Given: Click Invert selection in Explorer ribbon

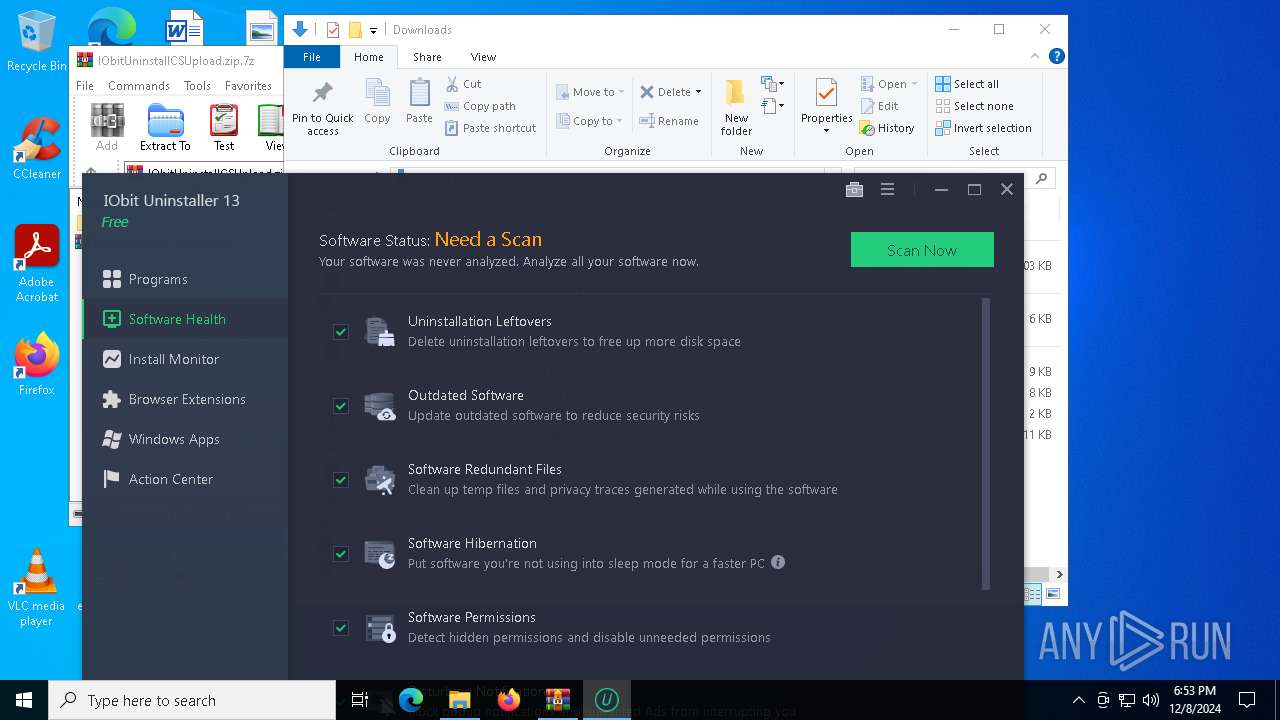Looking at the screenshot, I should (984, 128).
